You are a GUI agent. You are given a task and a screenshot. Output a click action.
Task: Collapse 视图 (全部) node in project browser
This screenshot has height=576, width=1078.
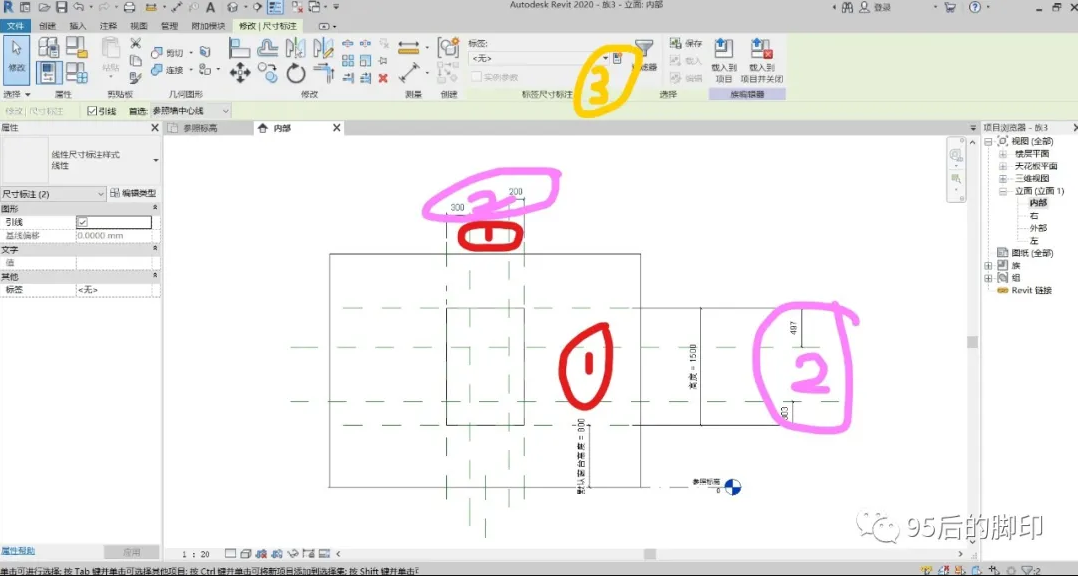click(x=989, y=142)
